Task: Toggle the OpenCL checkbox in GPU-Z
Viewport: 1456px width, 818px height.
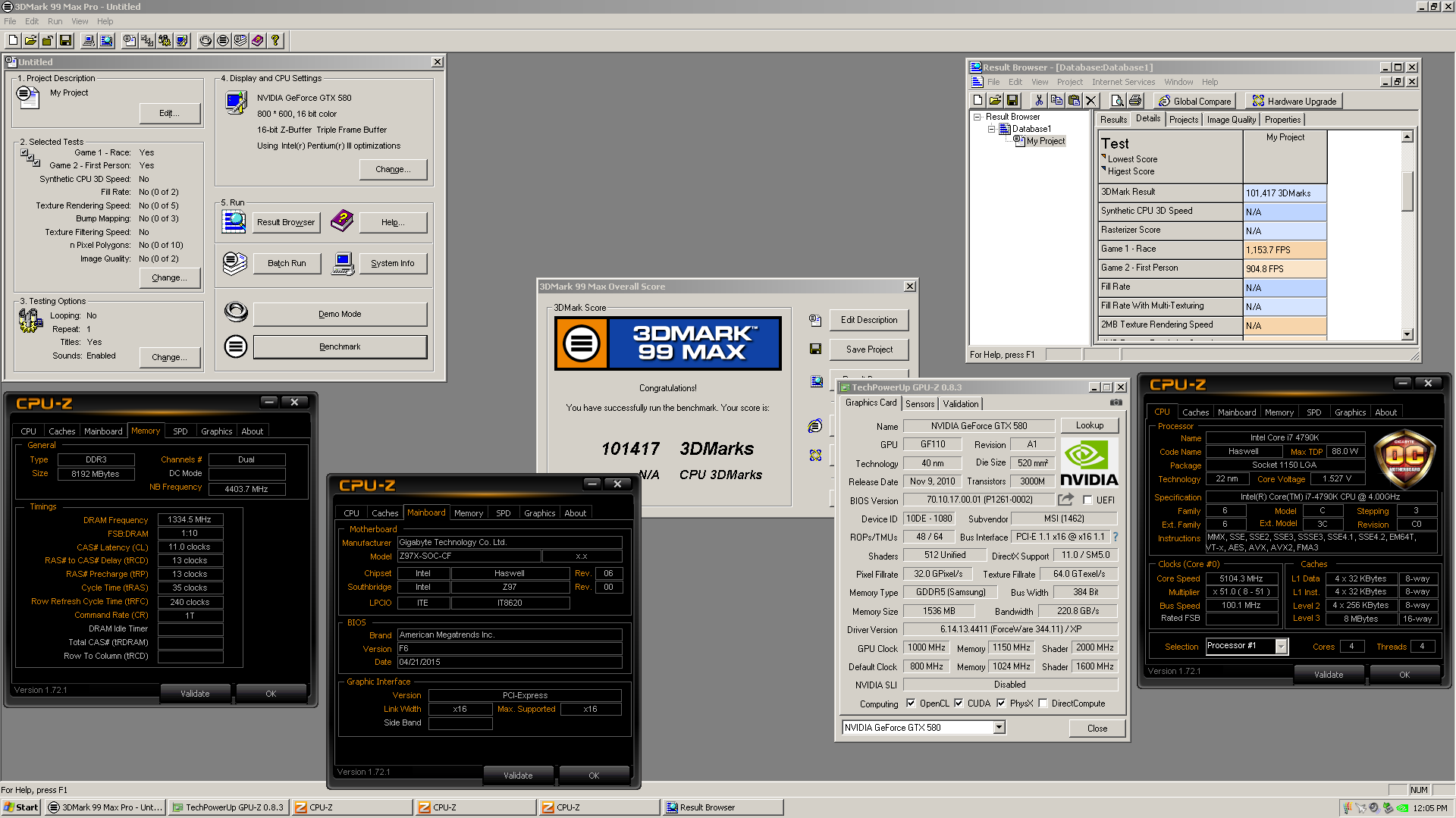Action: 911,704
